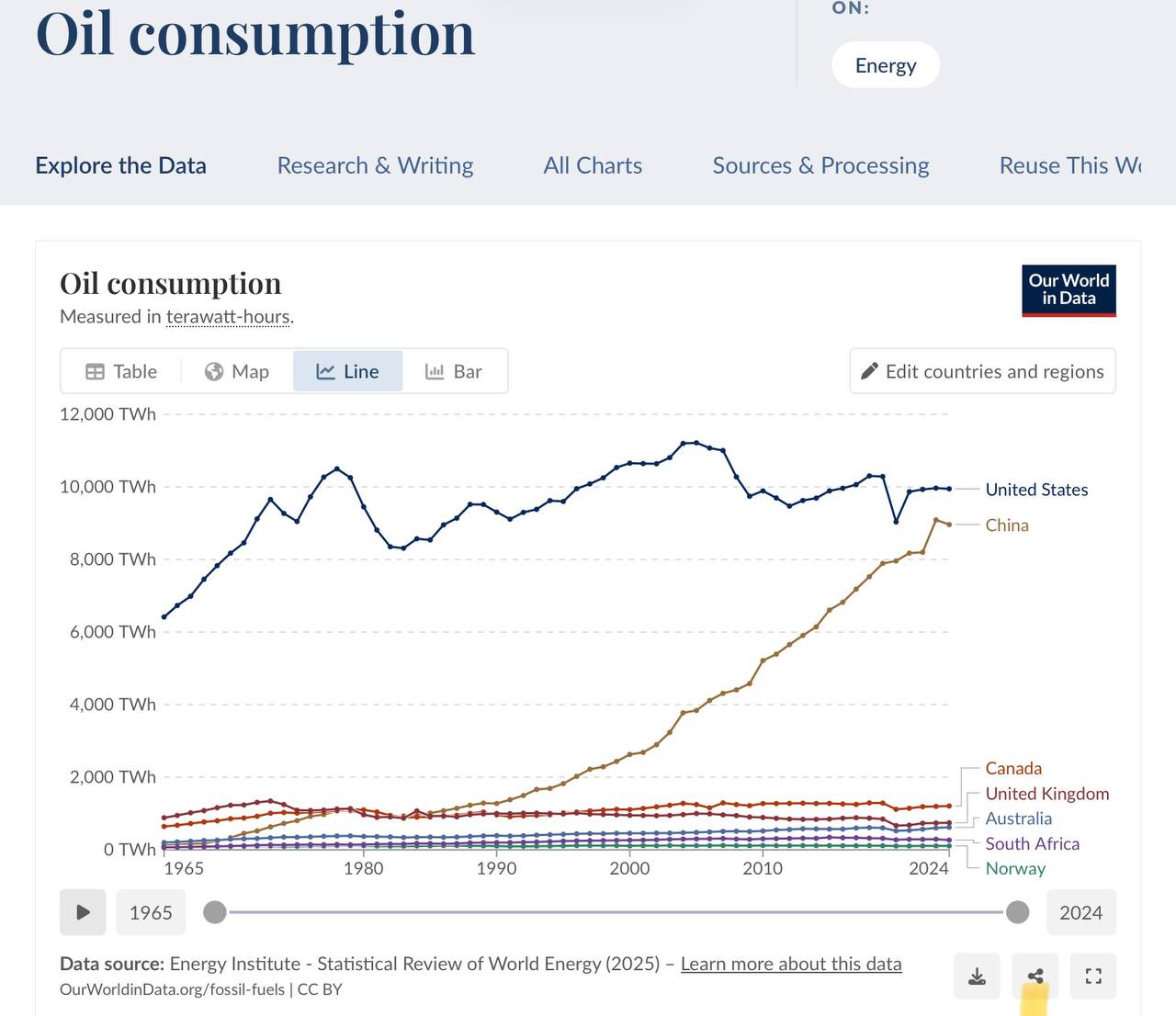Open the Research & Writing section
This screenshot has height=1016, width=1176.
(375, 165)
